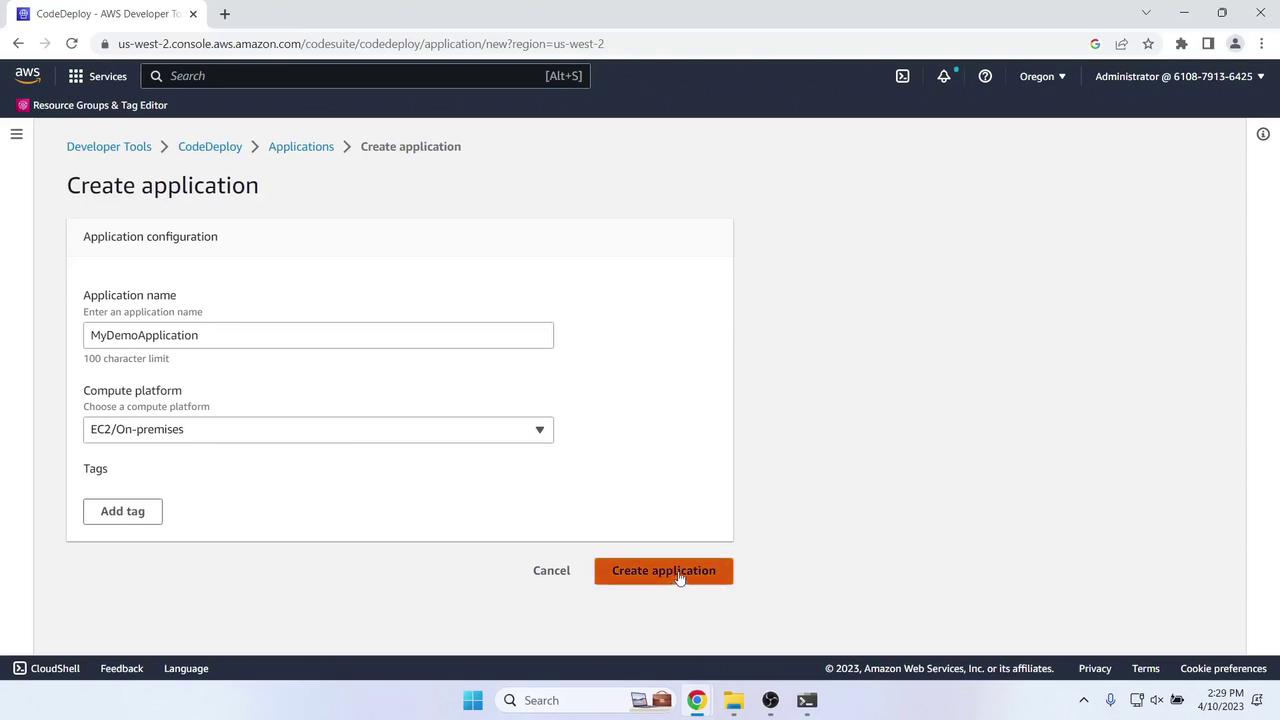Click the '100 character limit' hint text
This screenshot has width=1280, height=720.
click(x=126, y=358)
